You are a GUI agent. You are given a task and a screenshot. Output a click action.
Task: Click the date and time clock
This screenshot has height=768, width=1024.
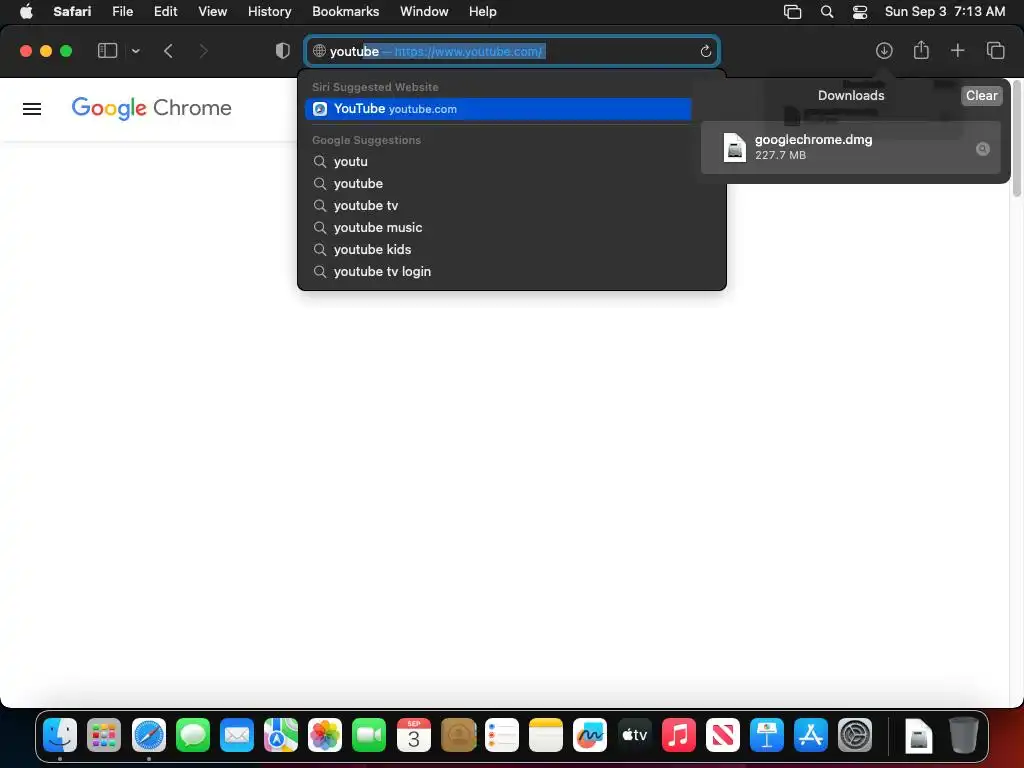944,11
